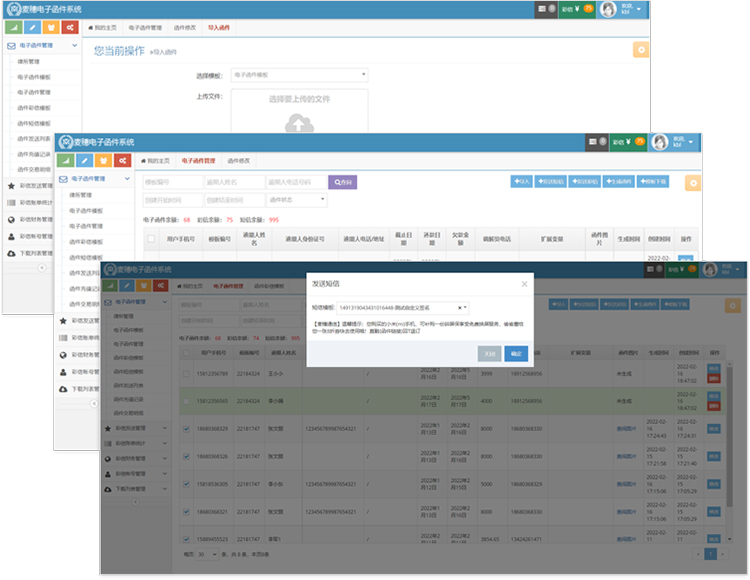Switch to the 导入函件 tab in the backmost window
Viewport: 750px width, 580px height.
pos(218,28)
